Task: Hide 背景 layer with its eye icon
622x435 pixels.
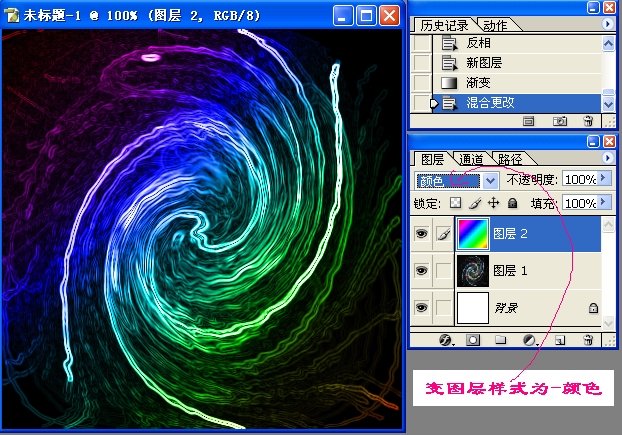Action: [421, 308]
